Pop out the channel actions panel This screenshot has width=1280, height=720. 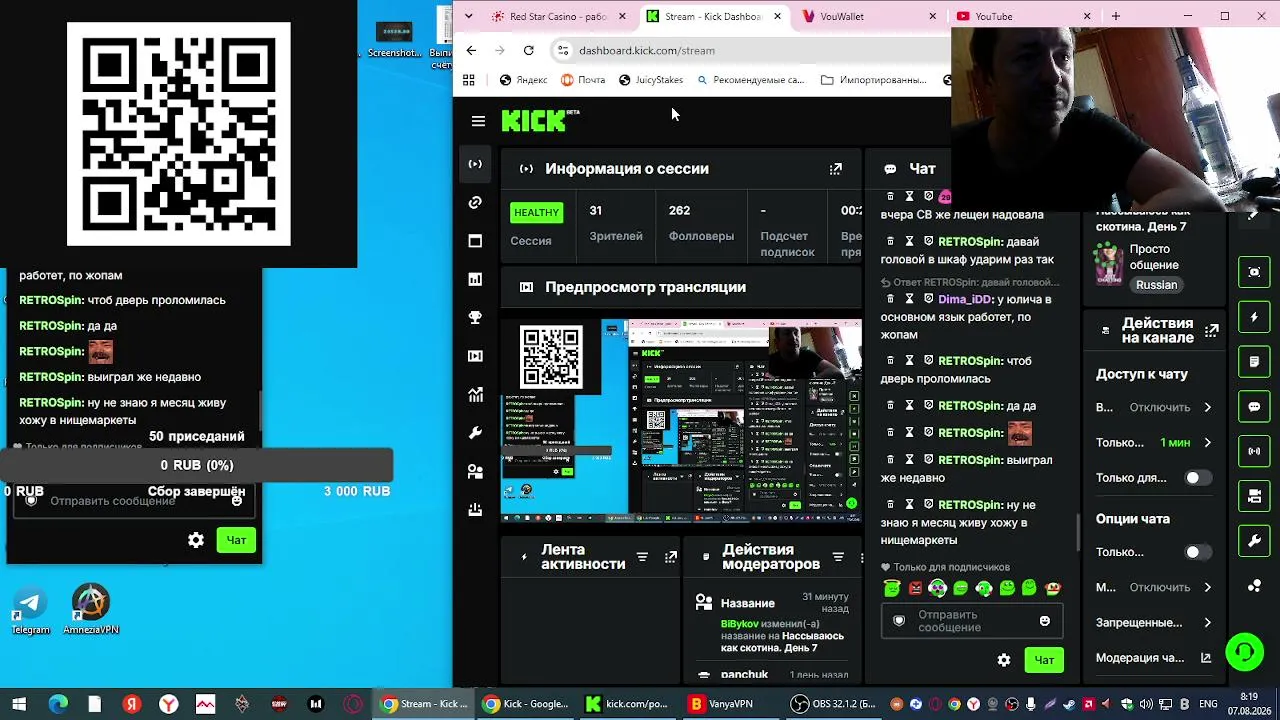click(1212, 330)
